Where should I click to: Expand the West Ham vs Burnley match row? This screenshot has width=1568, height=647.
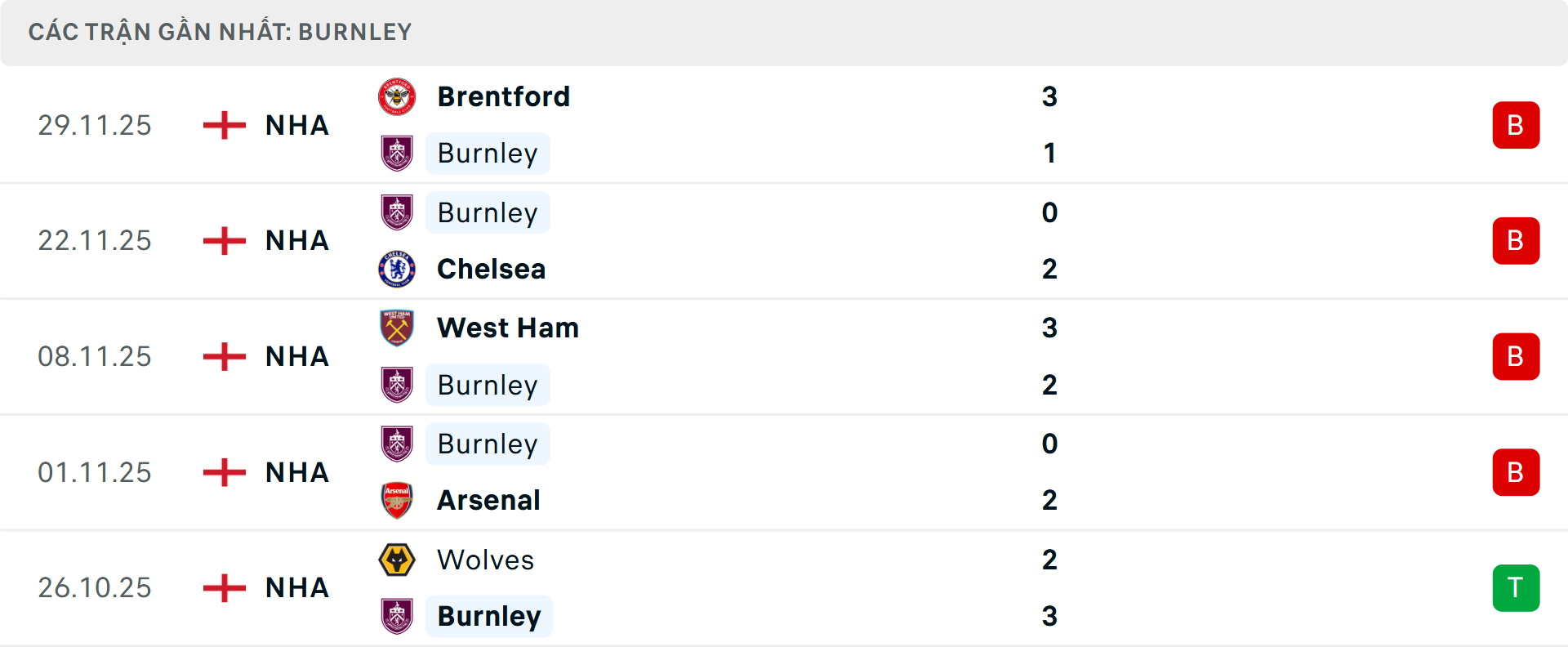tap(784, 356)
